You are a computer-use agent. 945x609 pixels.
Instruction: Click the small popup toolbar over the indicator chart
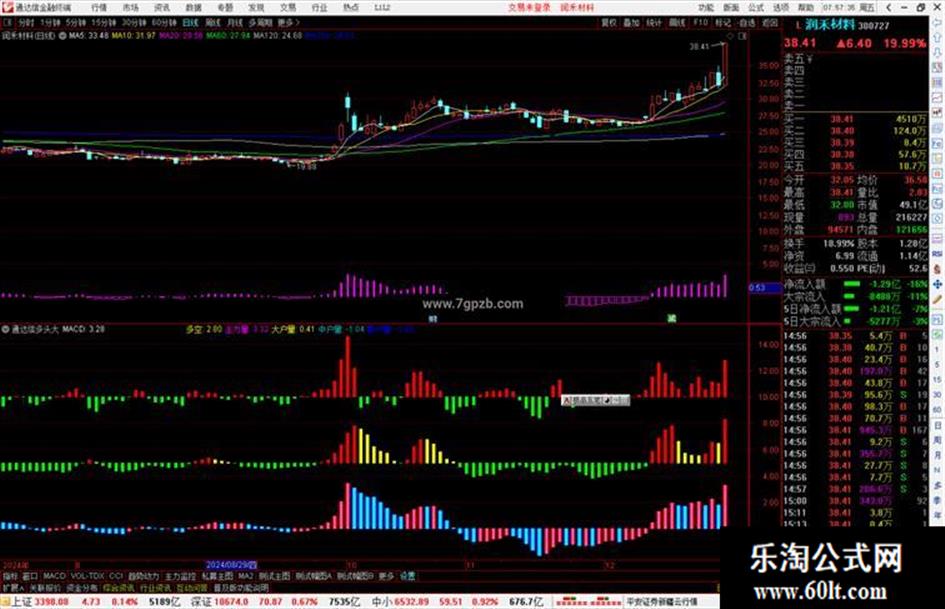click(595, 400)
